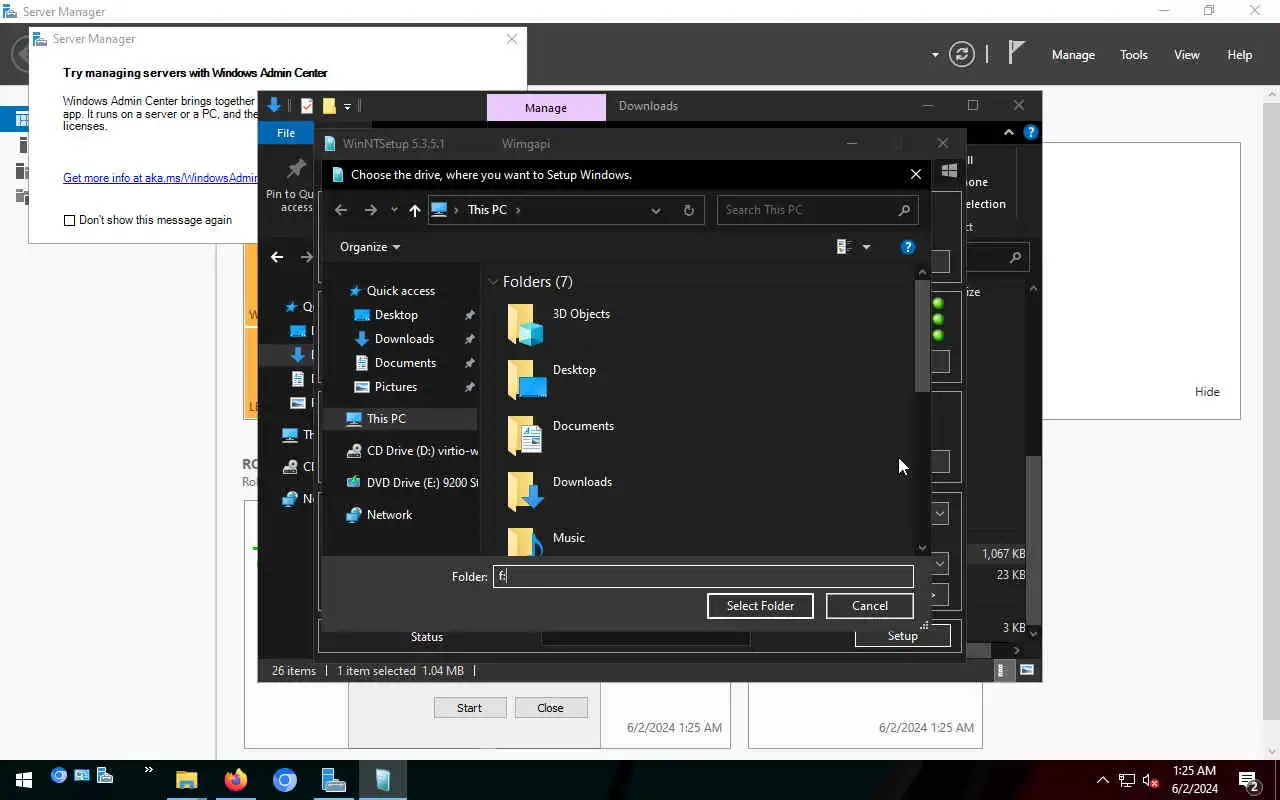Open the View menu in Server Manager
The height and width of the screenshot is (800, 1280).
[x=1187, y=55]
